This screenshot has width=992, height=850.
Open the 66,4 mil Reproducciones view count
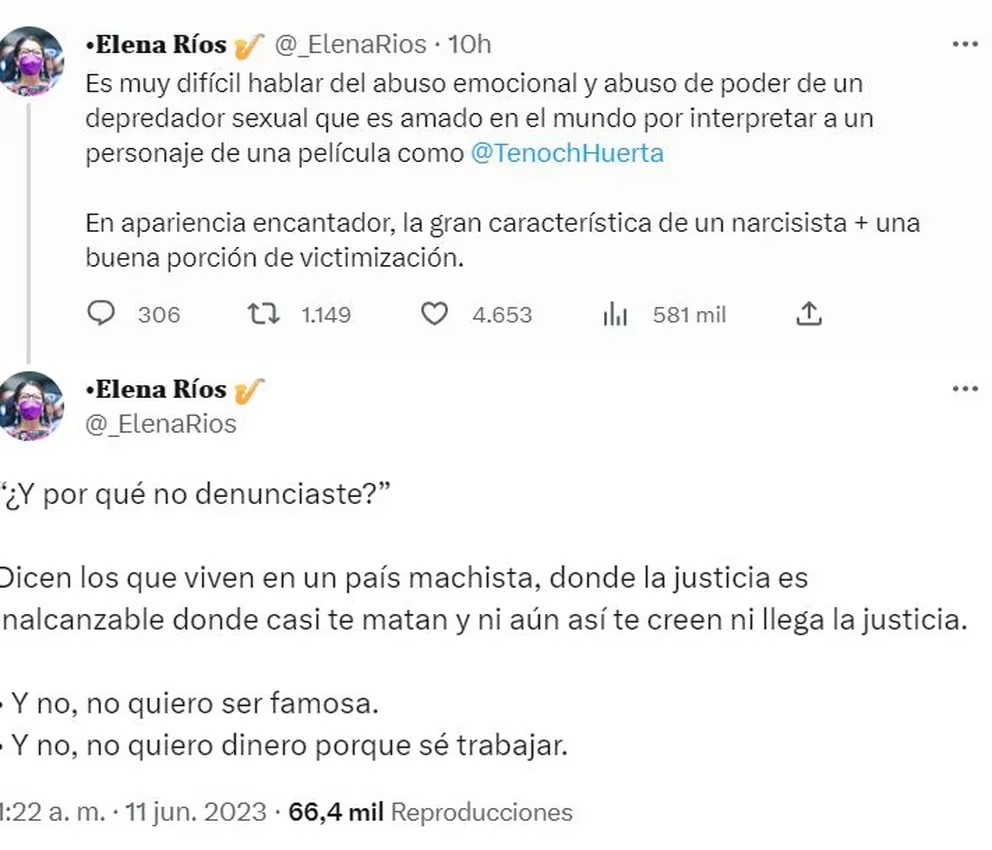point(430,812)
